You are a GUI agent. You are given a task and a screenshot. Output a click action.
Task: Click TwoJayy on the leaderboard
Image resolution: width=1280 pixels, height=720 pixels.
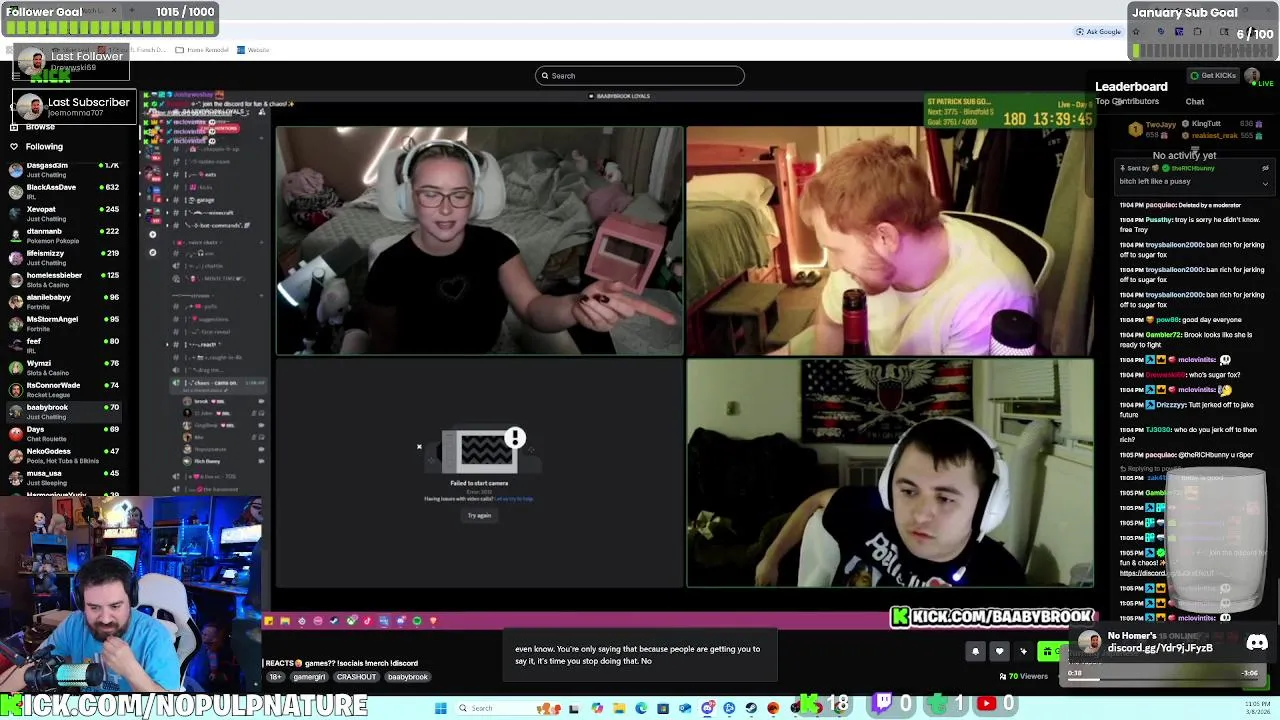point(1160,126)
